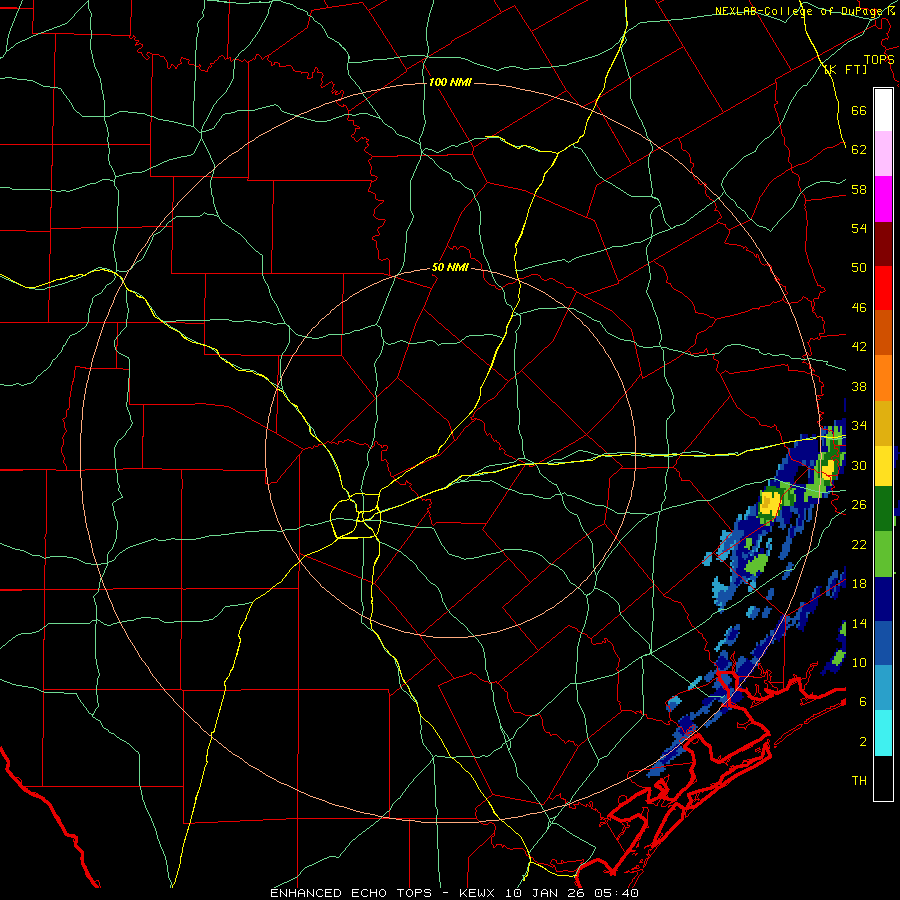Image resolution: width=900 pixels, height=900 pixels.
Task: Click the legend value "6"
Action: click(863, 702)
